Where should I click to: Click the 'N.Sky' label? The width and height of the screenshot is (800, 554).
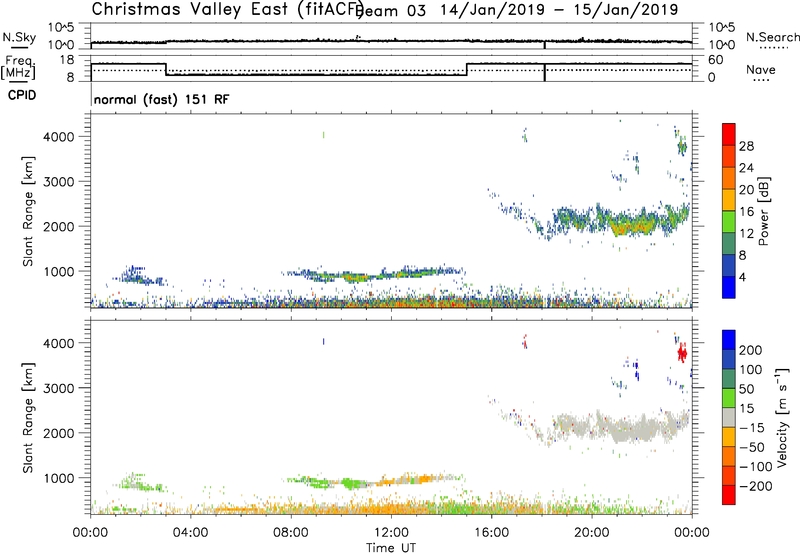(x=19, y=37)
